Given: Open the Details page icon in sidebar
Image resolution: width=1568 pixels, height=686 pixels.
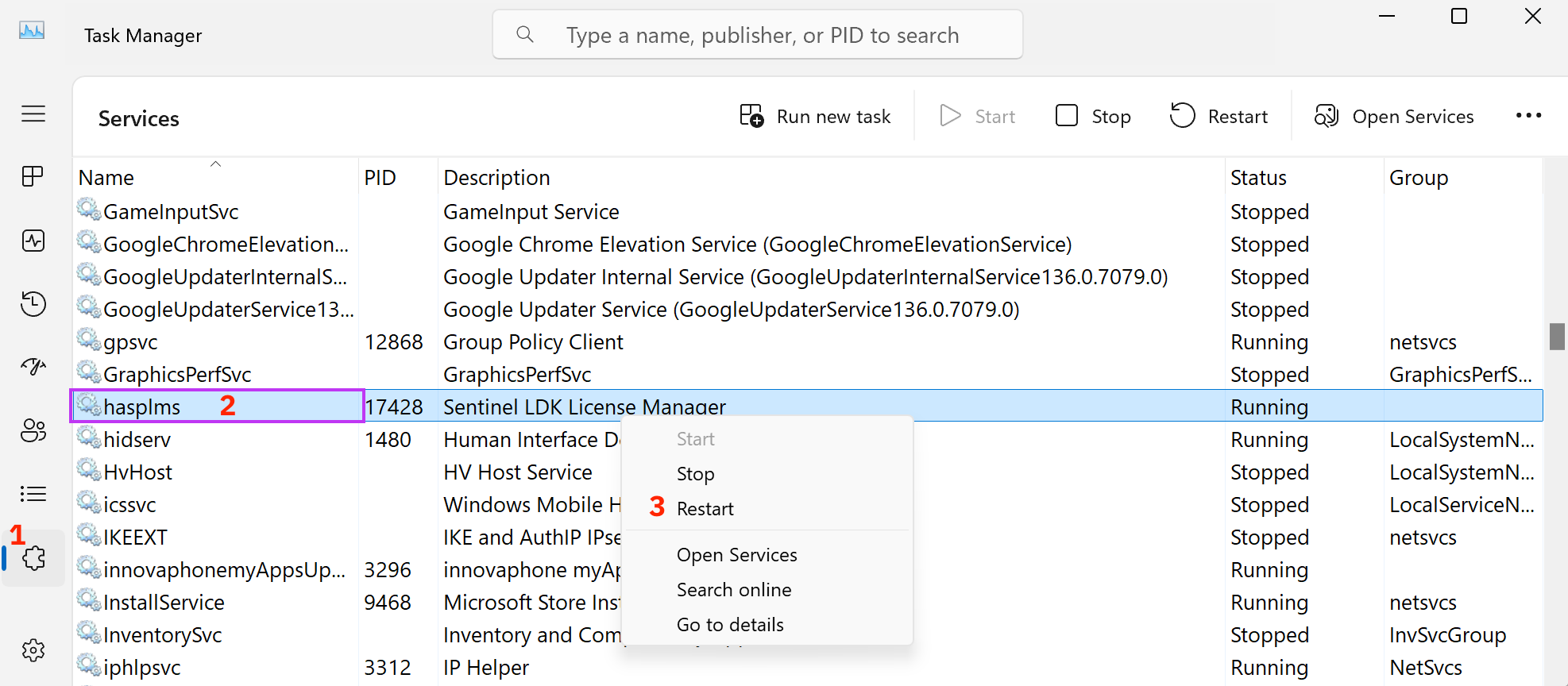Looking at the screenshot, I should (x=33, y=494).
